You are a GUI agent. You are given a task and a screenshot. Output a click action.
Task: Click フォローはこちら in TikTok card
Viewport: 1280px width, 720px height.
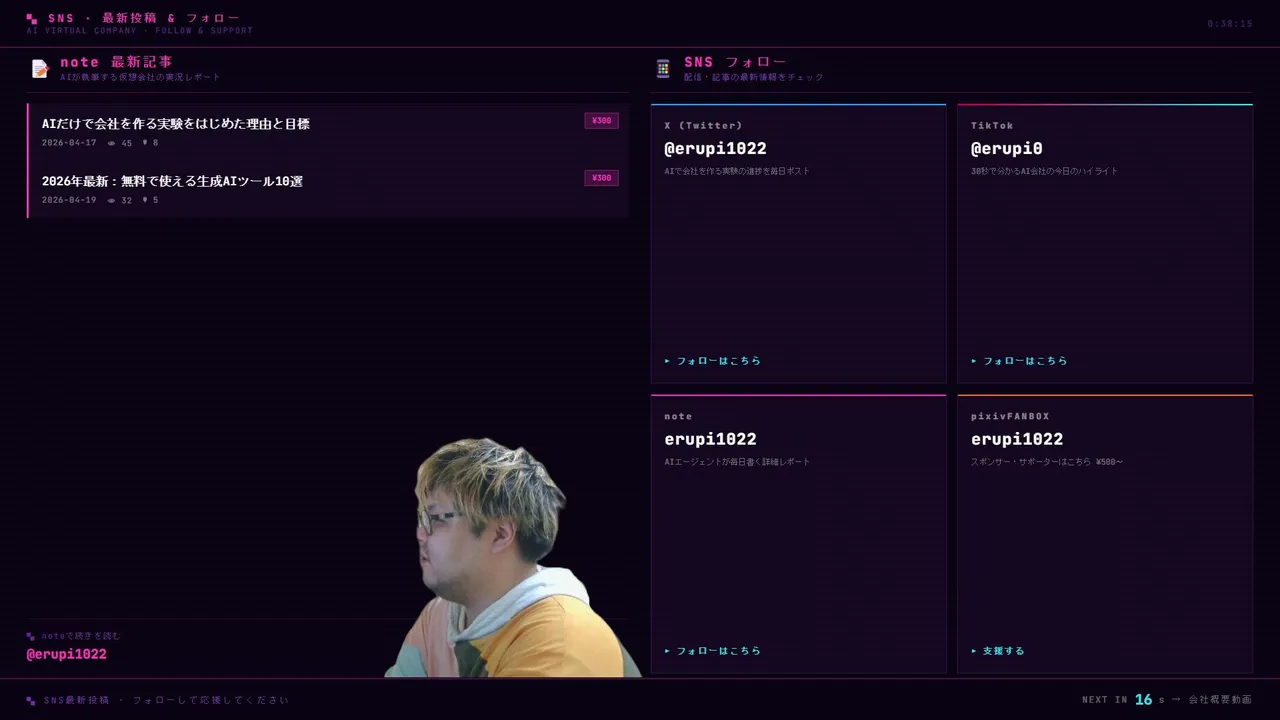click(x=1019, y=361)
